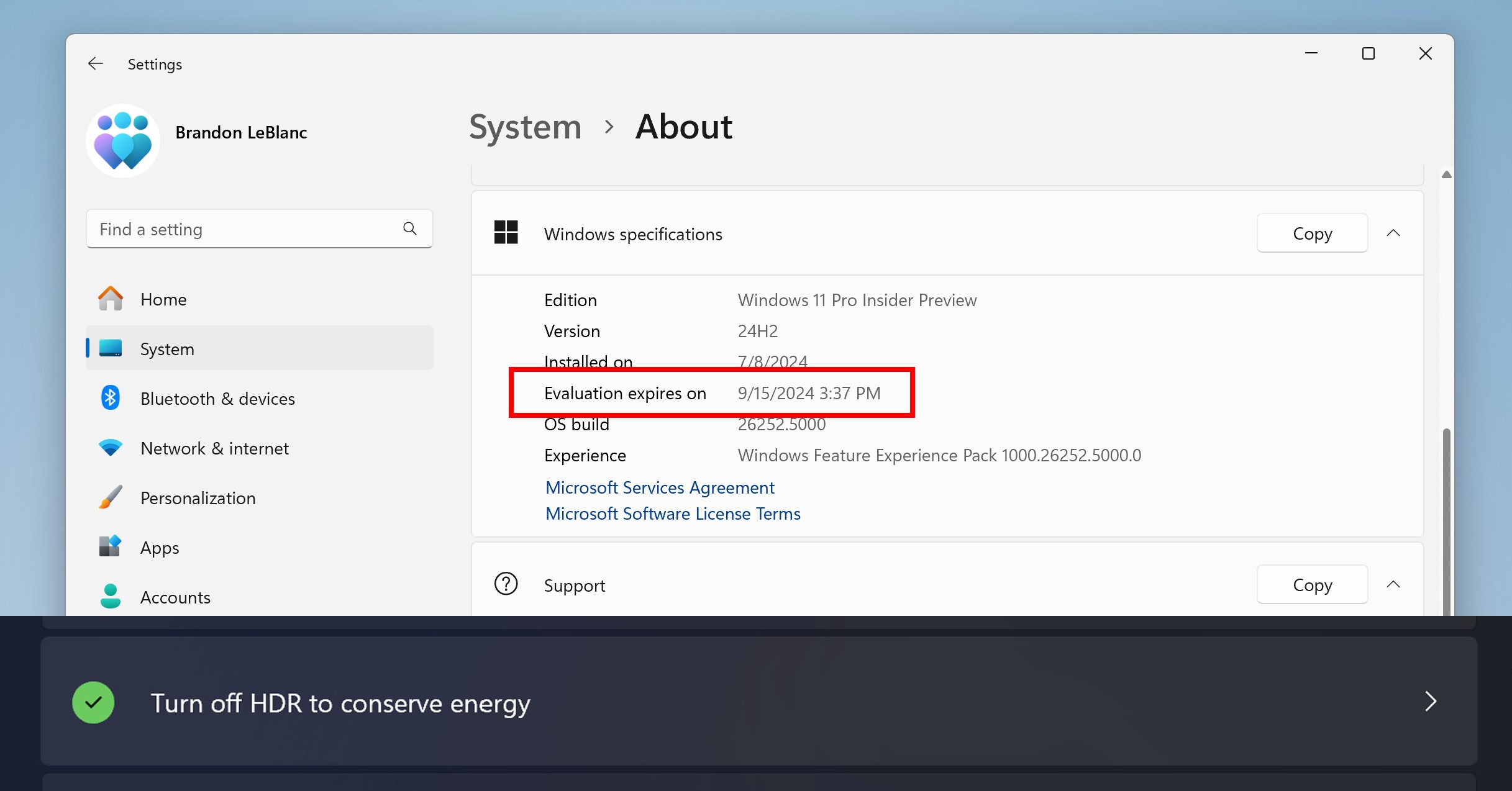Close the Settings window
Screen dimensions: 1512x791
click(x=1426, y=53)
